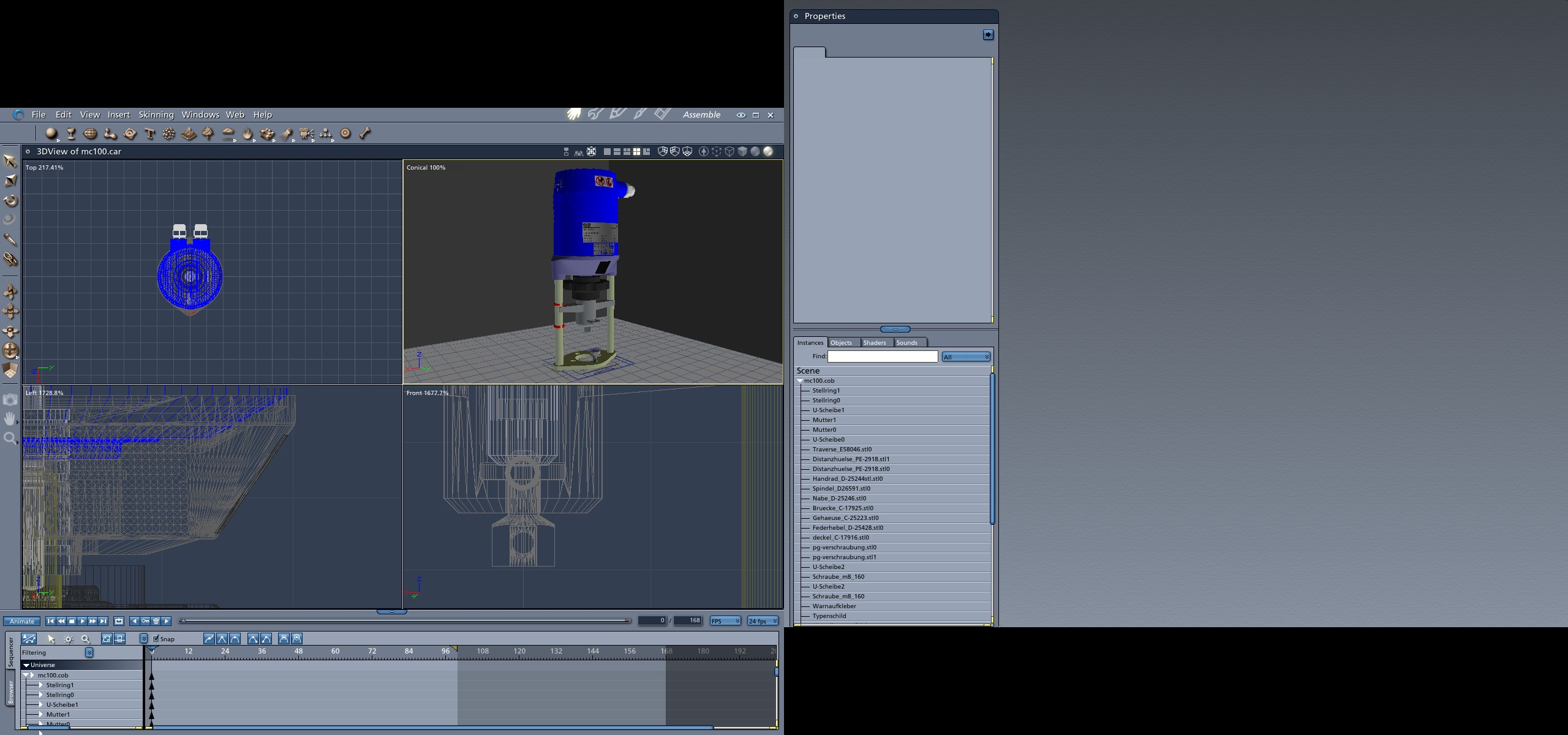Collapse the mc100.cob tree in Scene list
The height and width of the screenshot is (735, 1568).
800,380
